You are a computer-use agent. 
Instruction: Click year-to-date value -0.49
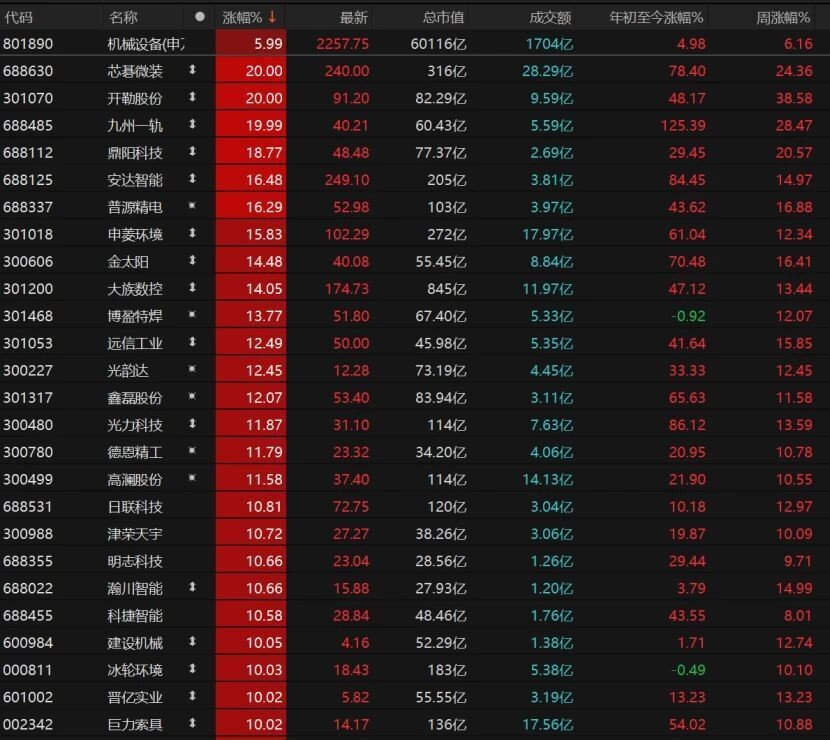[x=688, y=670]
